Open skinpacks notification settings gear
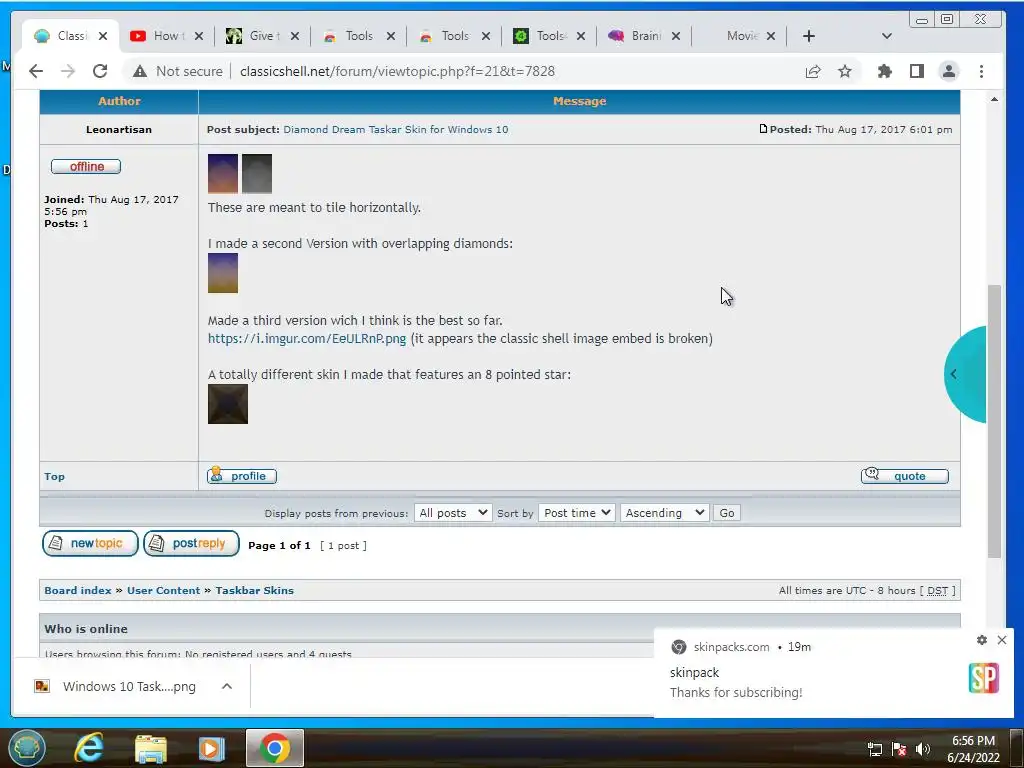This screenshot has height=768, width=1024. (x=982, y=640)
